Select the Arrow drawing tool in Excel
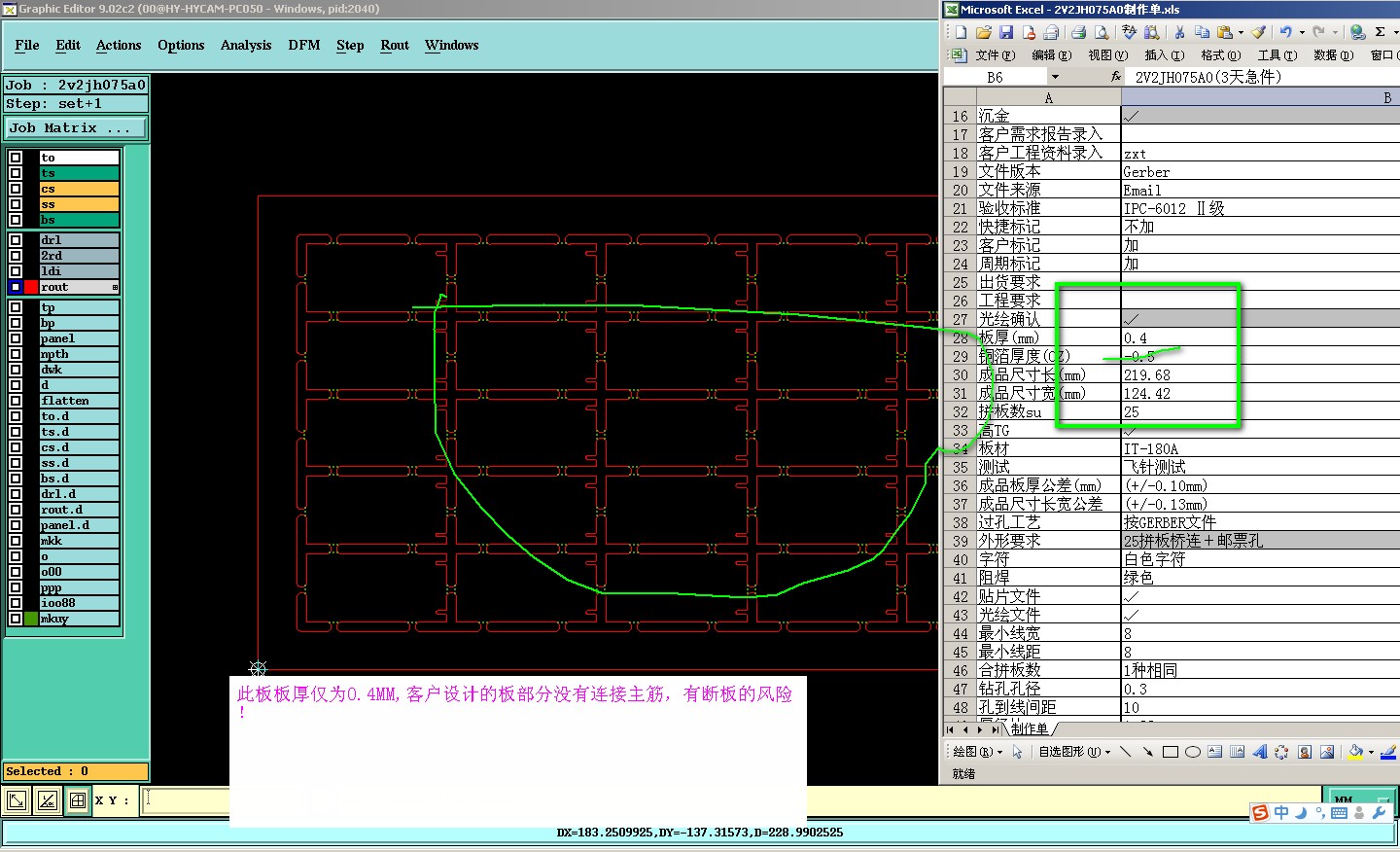1400x852 pixels. pyautogui.click(x=1148, y=752)
